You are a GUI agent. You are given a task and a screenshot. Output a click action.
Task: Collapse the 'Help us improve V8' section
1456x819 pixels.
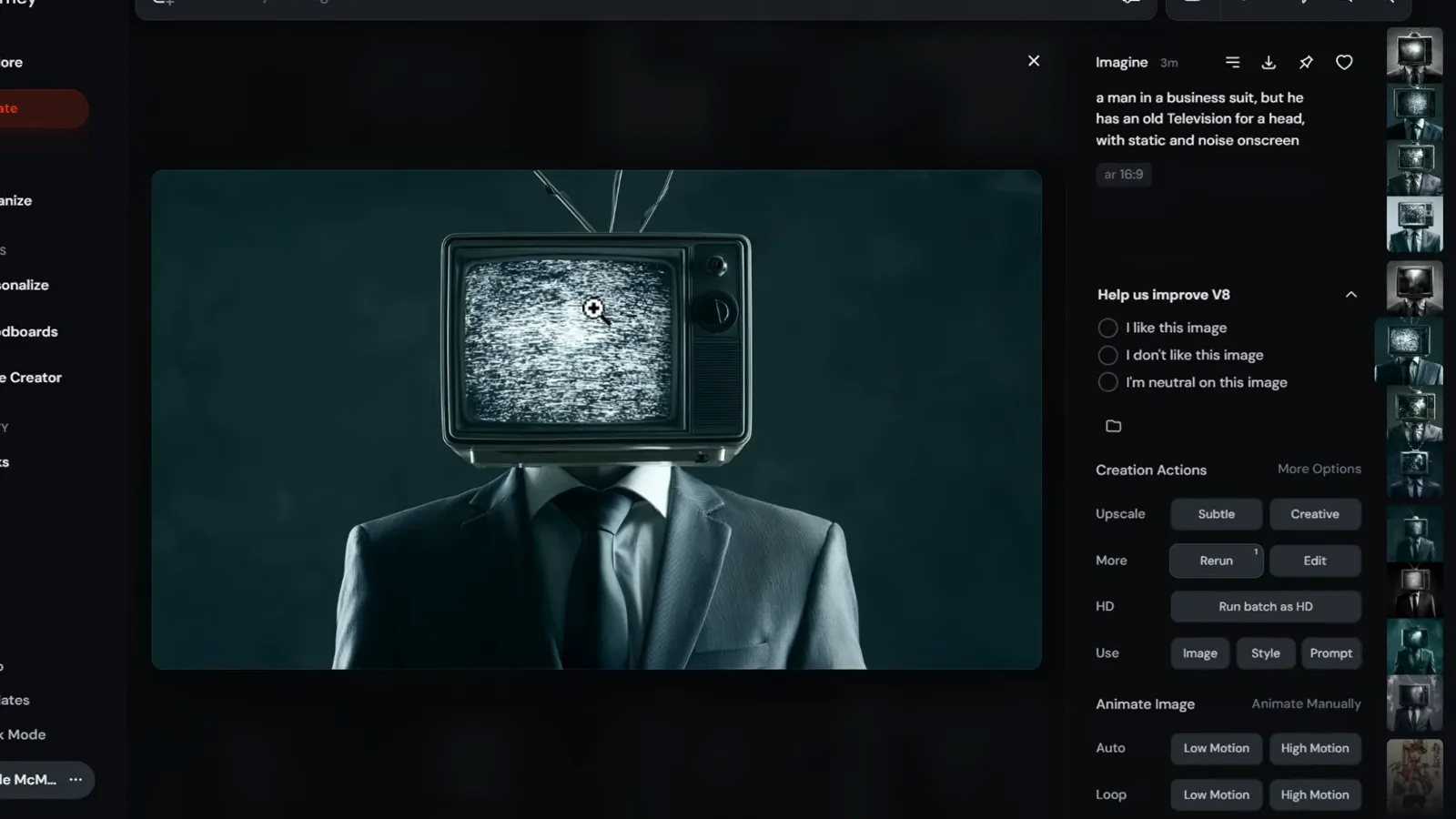point(1351,295)
